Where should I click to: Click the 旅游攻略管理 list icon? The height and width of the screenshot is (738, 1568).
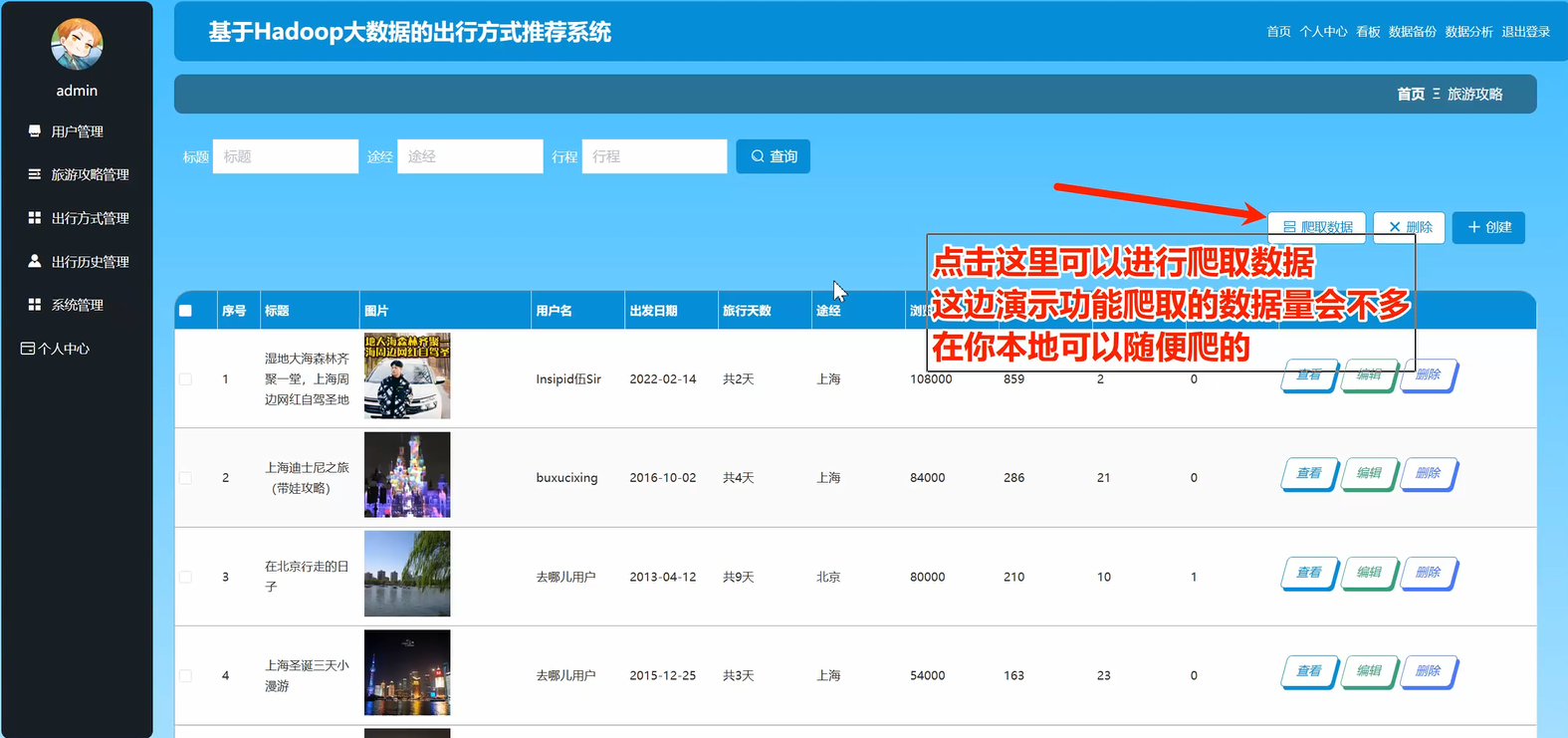click(35, 174)
